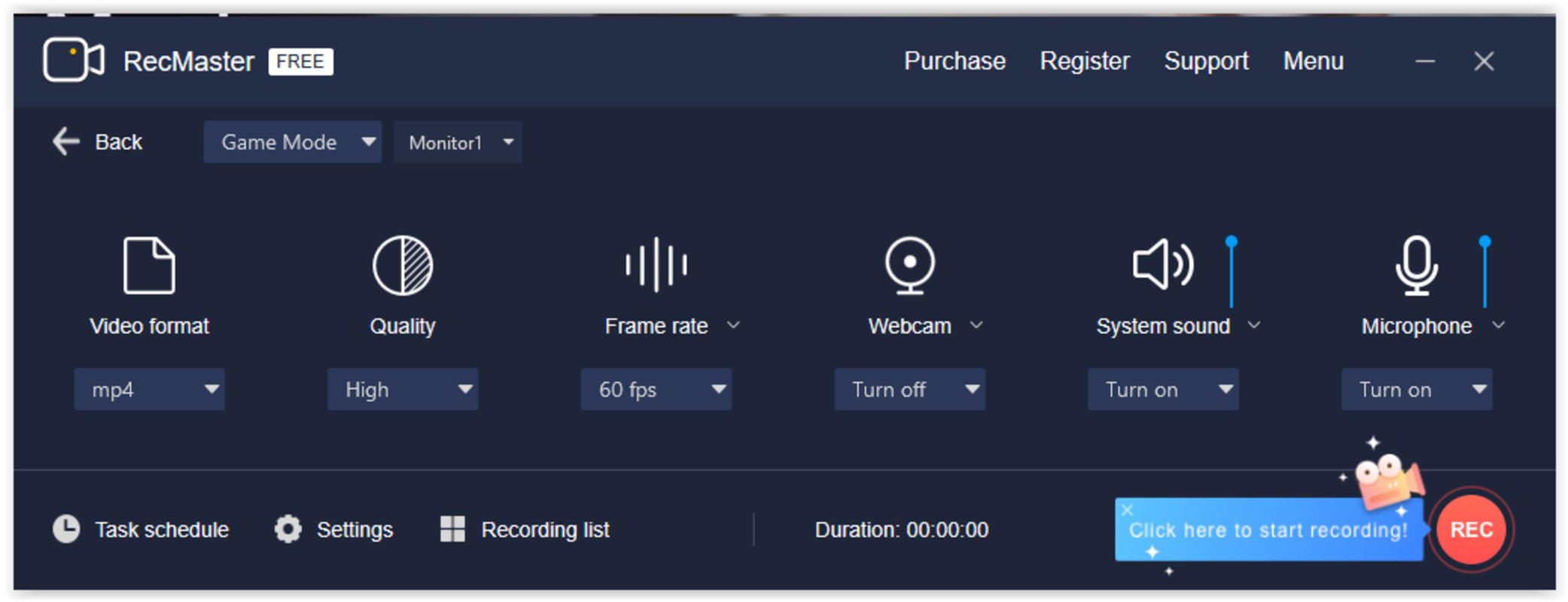Go Back to the previous screen
1568x602 pixels.
[97, 141]
